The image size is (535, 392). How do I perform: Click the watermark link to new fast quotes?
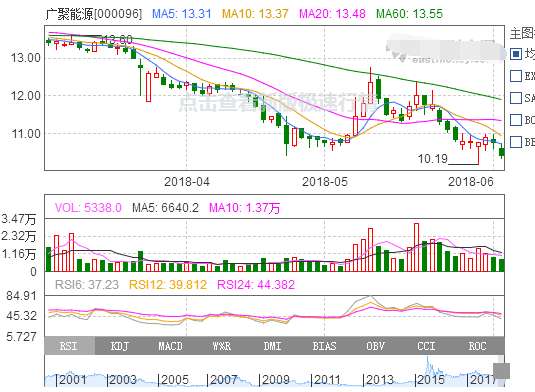point(278,102)
